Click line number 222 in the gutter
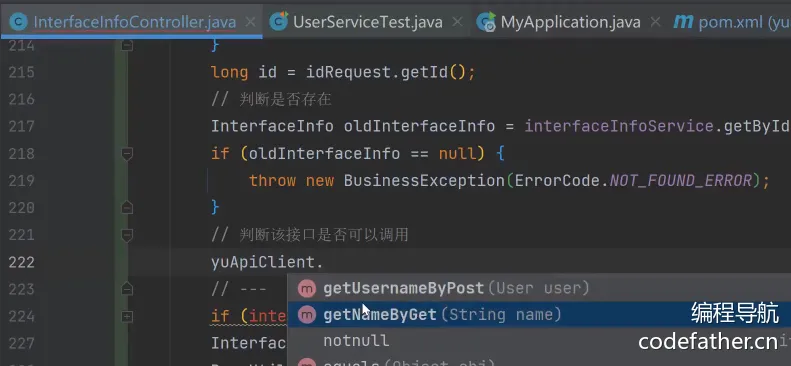Viewport: 791px width, 366px height. (21, 262)
